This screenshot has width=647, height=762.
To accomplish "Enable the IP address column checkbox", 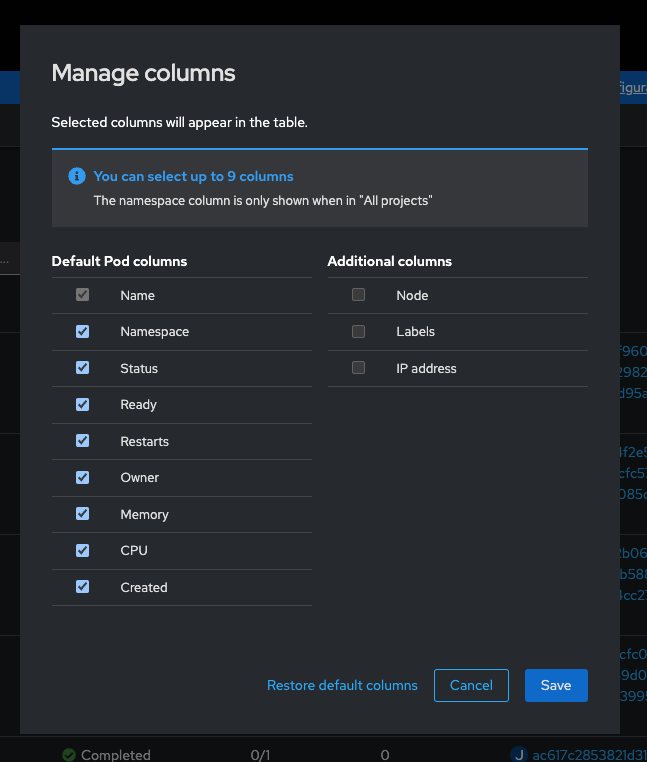I will (359, 368).
